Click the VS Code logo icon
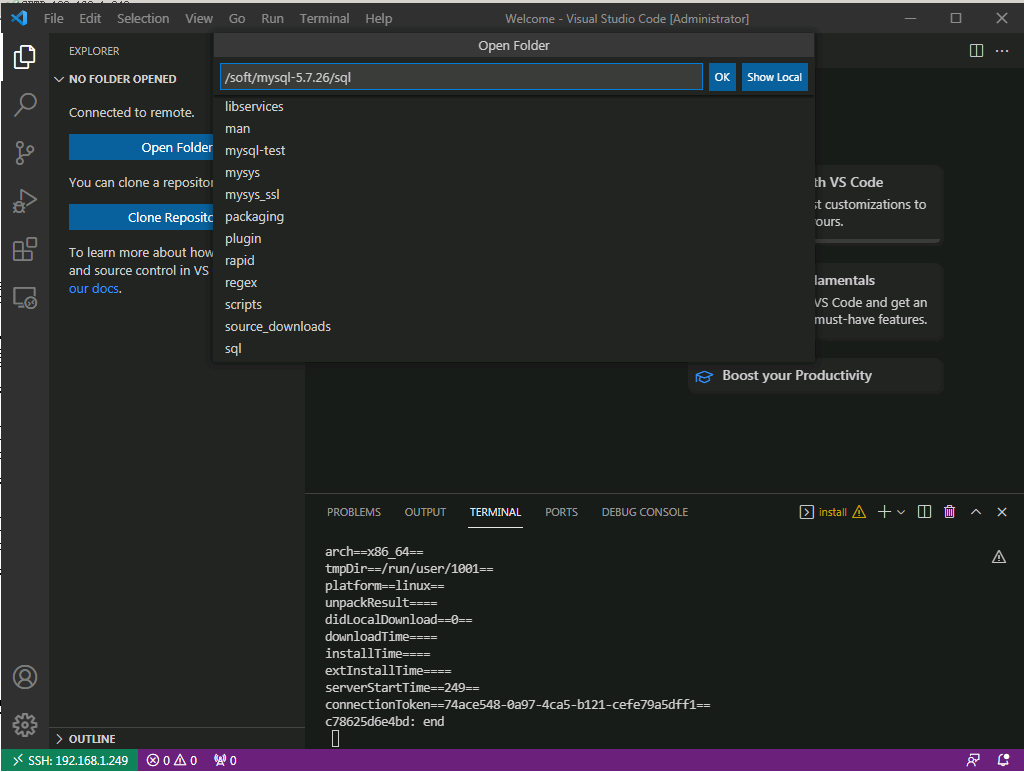1024x772 pixels. 20,18
